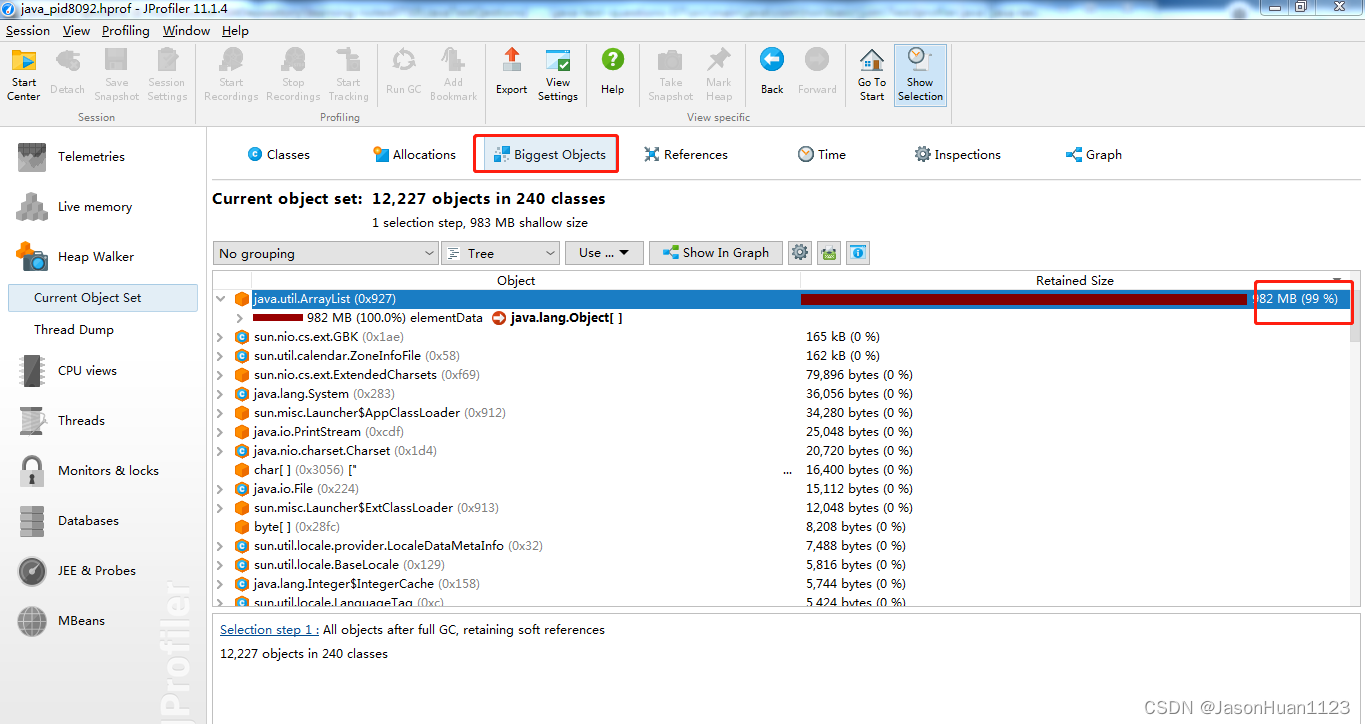Click the green recalculate icon beside the gear

tap(829, 253)
